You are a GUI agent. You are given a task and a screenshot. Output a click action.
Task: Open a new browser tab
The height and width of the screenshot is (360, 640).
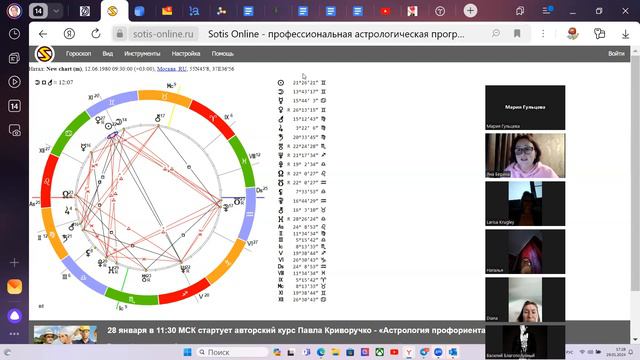(470, 11)
